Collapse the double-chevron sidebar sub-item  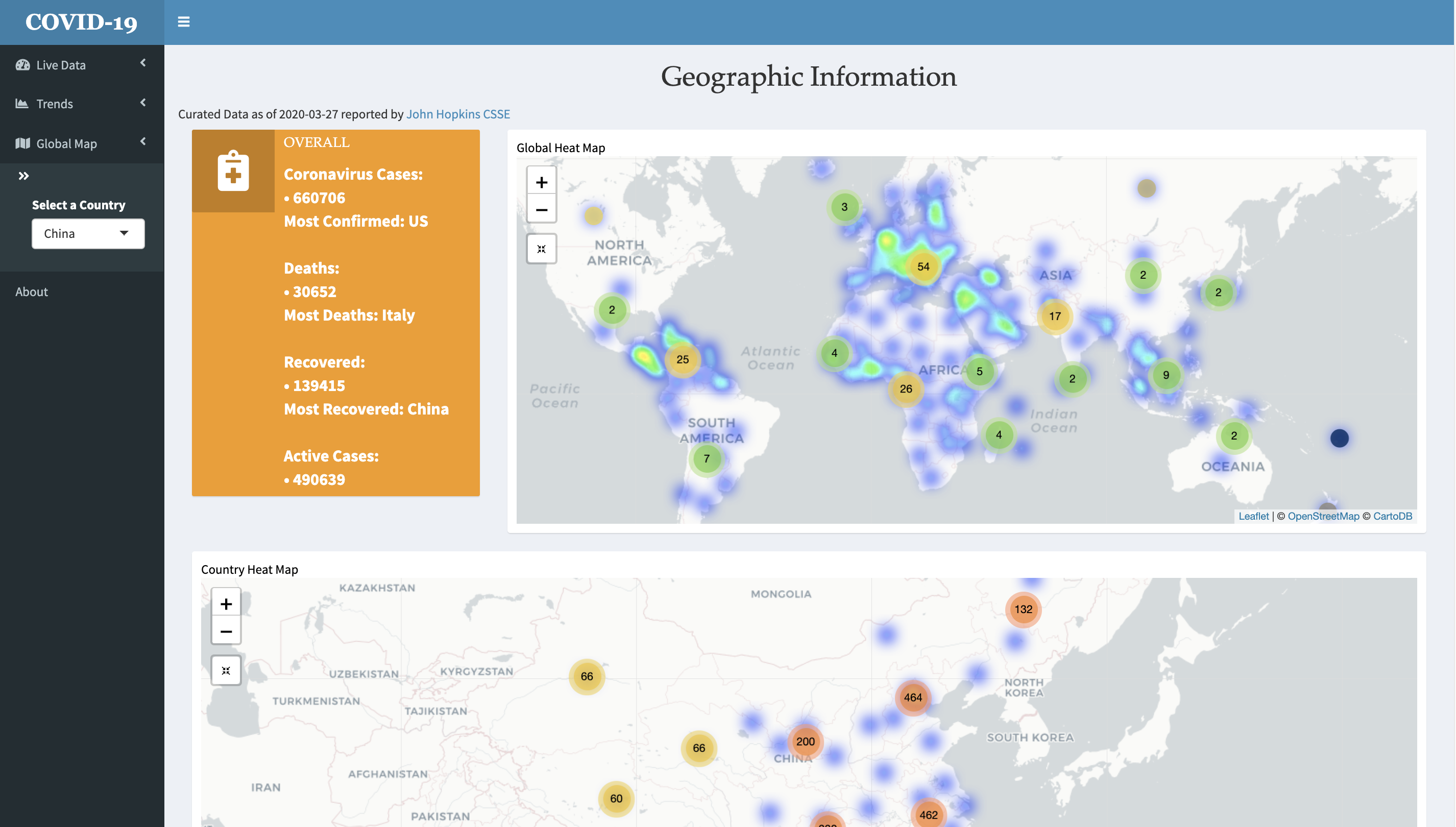click(x=23, y=176)
